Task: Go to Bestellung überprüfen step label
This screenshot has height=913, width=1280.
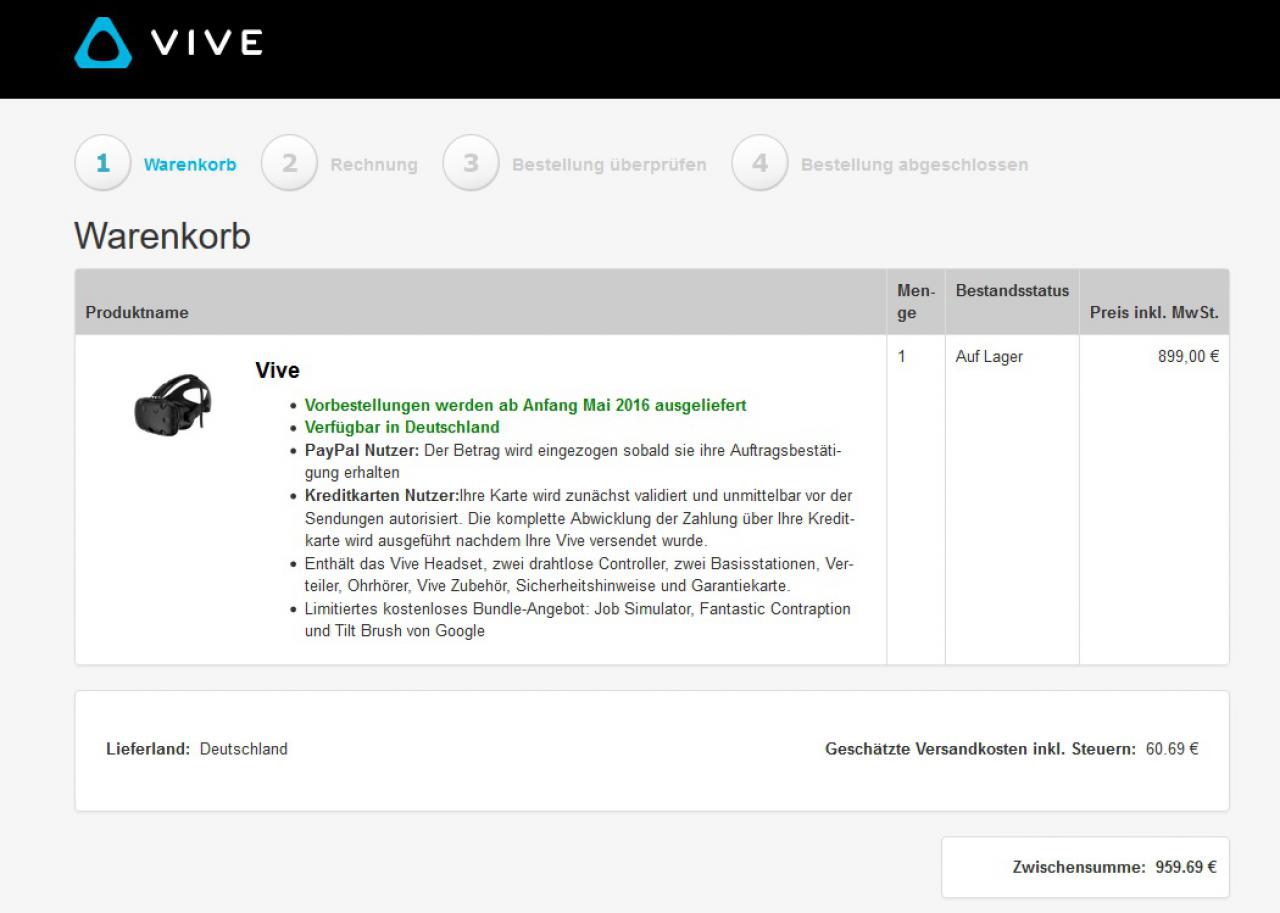Action: pos(609,165)
